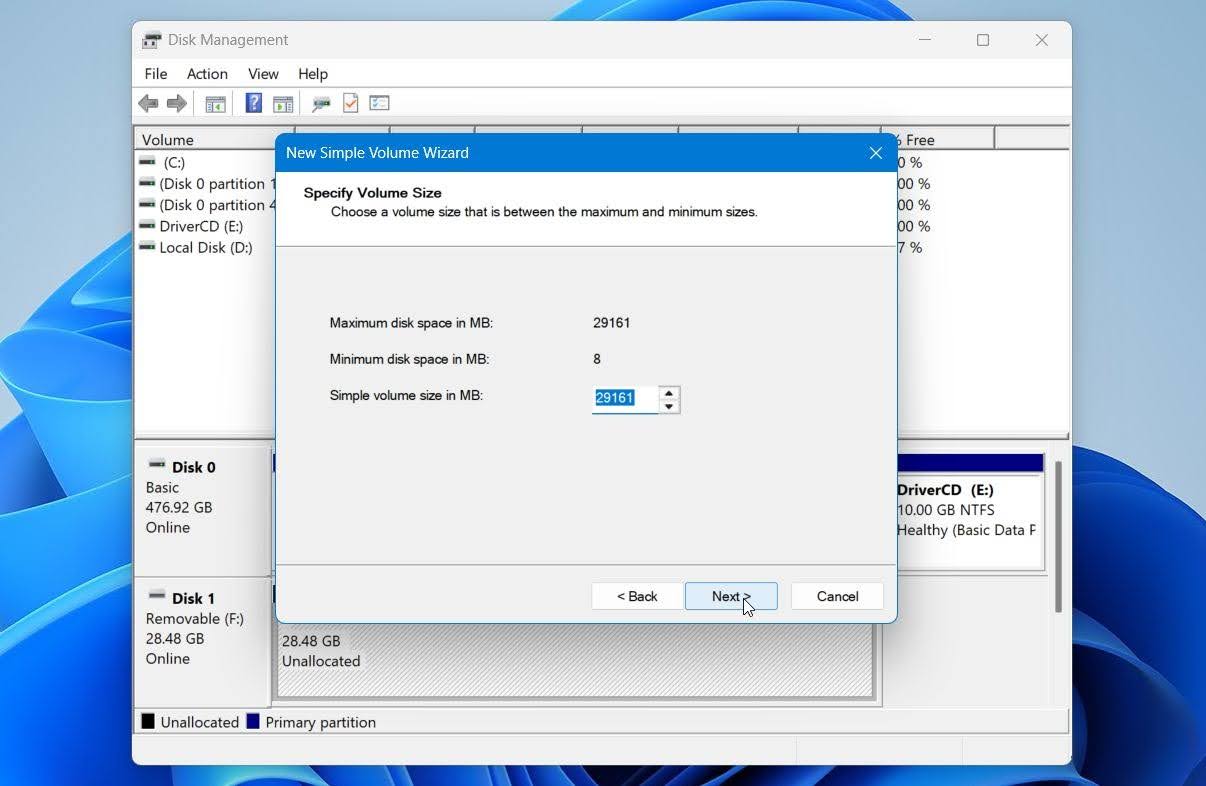Click the blue Help question mark icon

(x=254, y=103)
